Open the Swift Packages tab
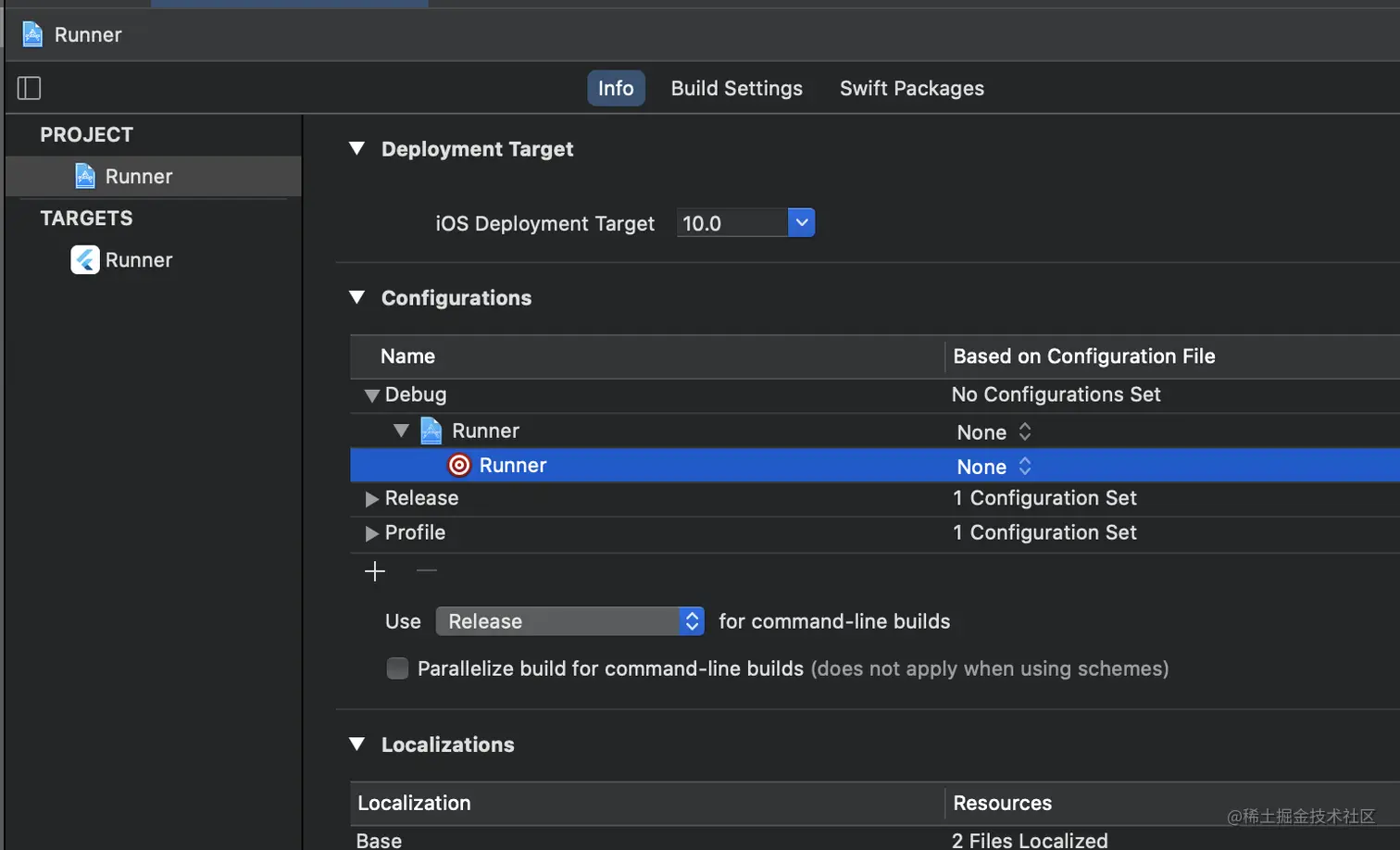The width and height of the screenshot is (1400, 850). (911, 88)
